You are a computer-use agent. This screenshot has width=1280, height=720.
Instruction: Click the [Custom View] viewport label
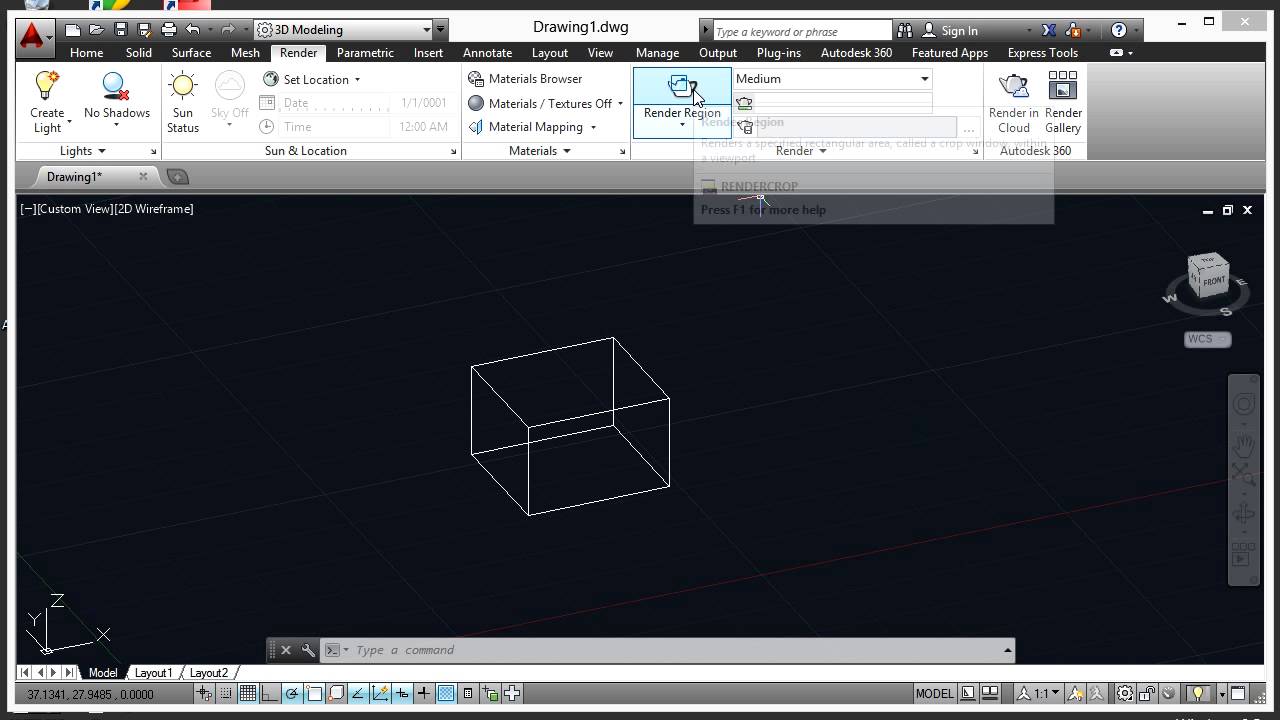(75, 209)
